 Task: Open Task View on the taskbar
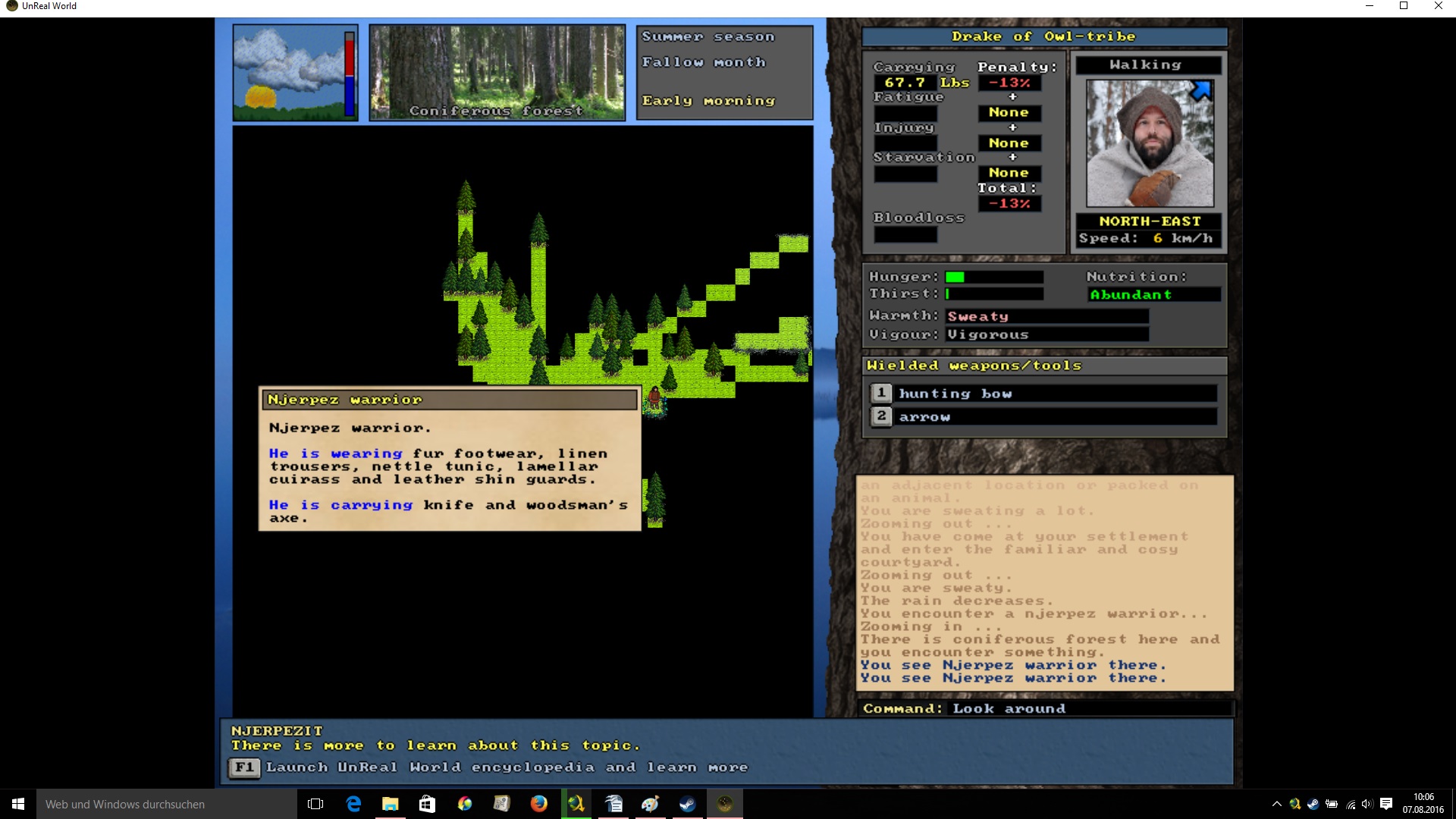click(x=315, y=804)
